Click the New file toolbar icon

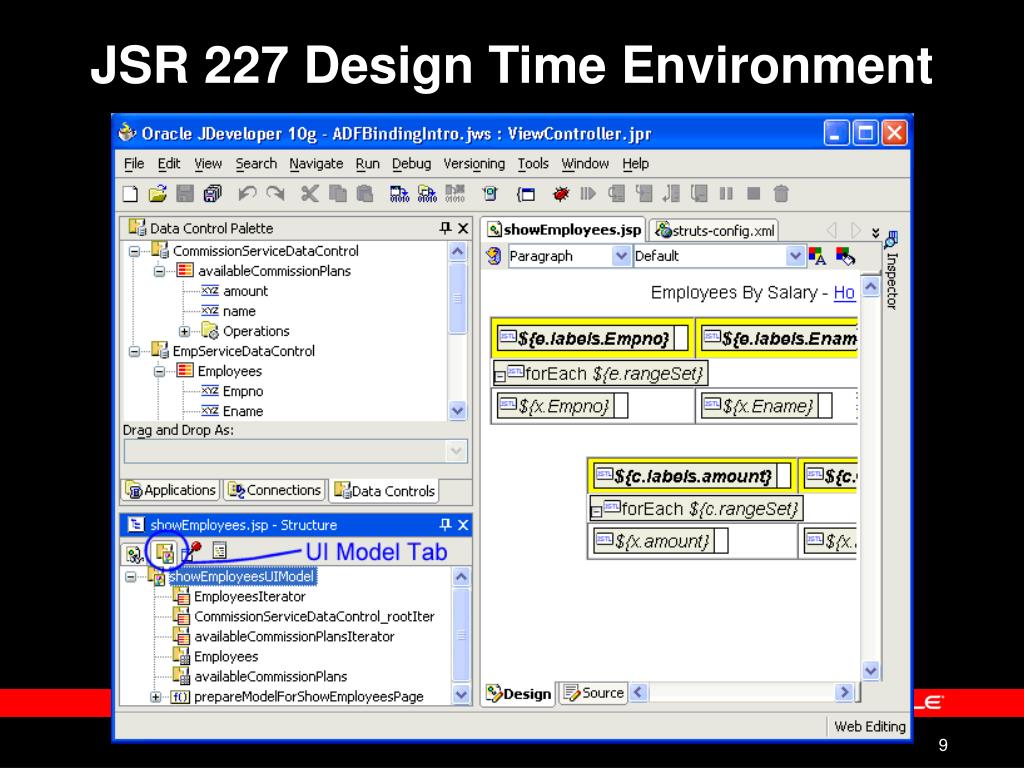(x=131, y=194)
